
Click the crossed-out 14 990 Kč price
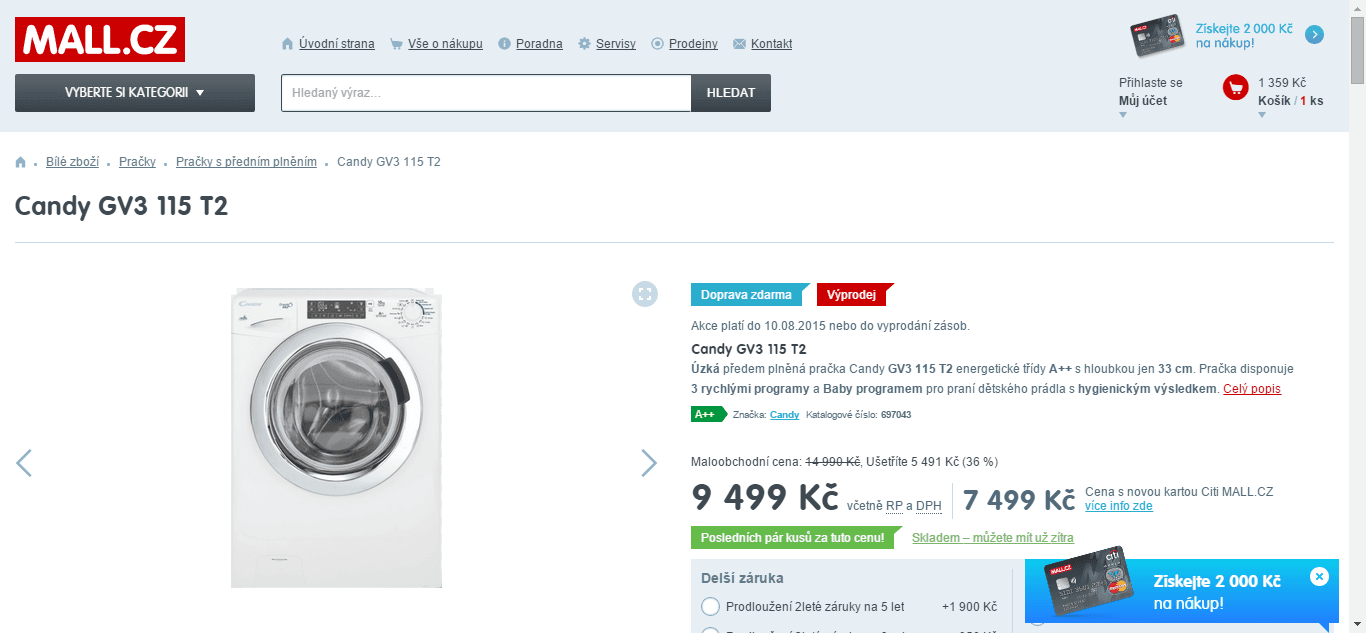pos(833,462)
